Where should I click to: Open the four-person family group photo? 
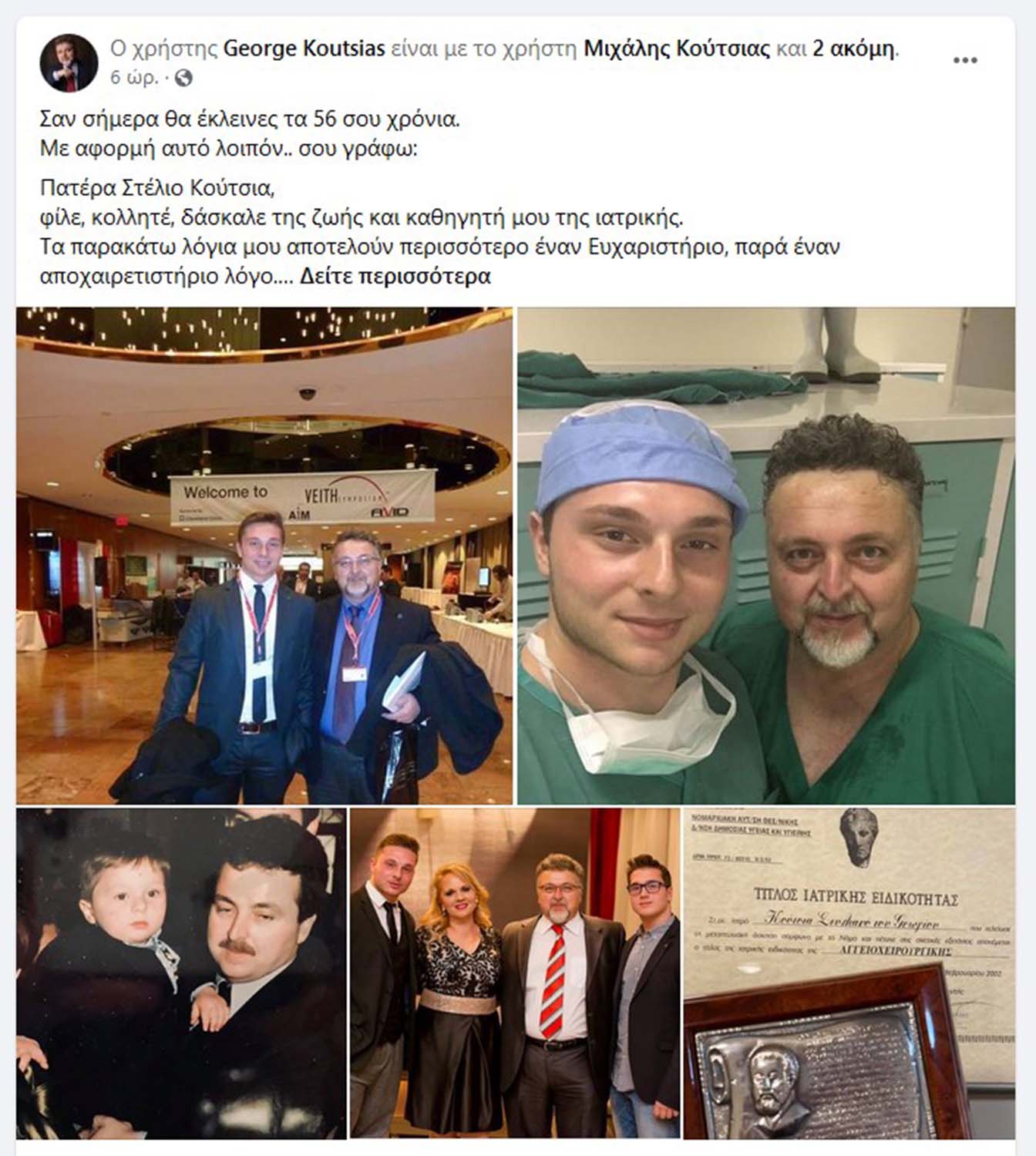pyautogui.click(x=515, y=974)
